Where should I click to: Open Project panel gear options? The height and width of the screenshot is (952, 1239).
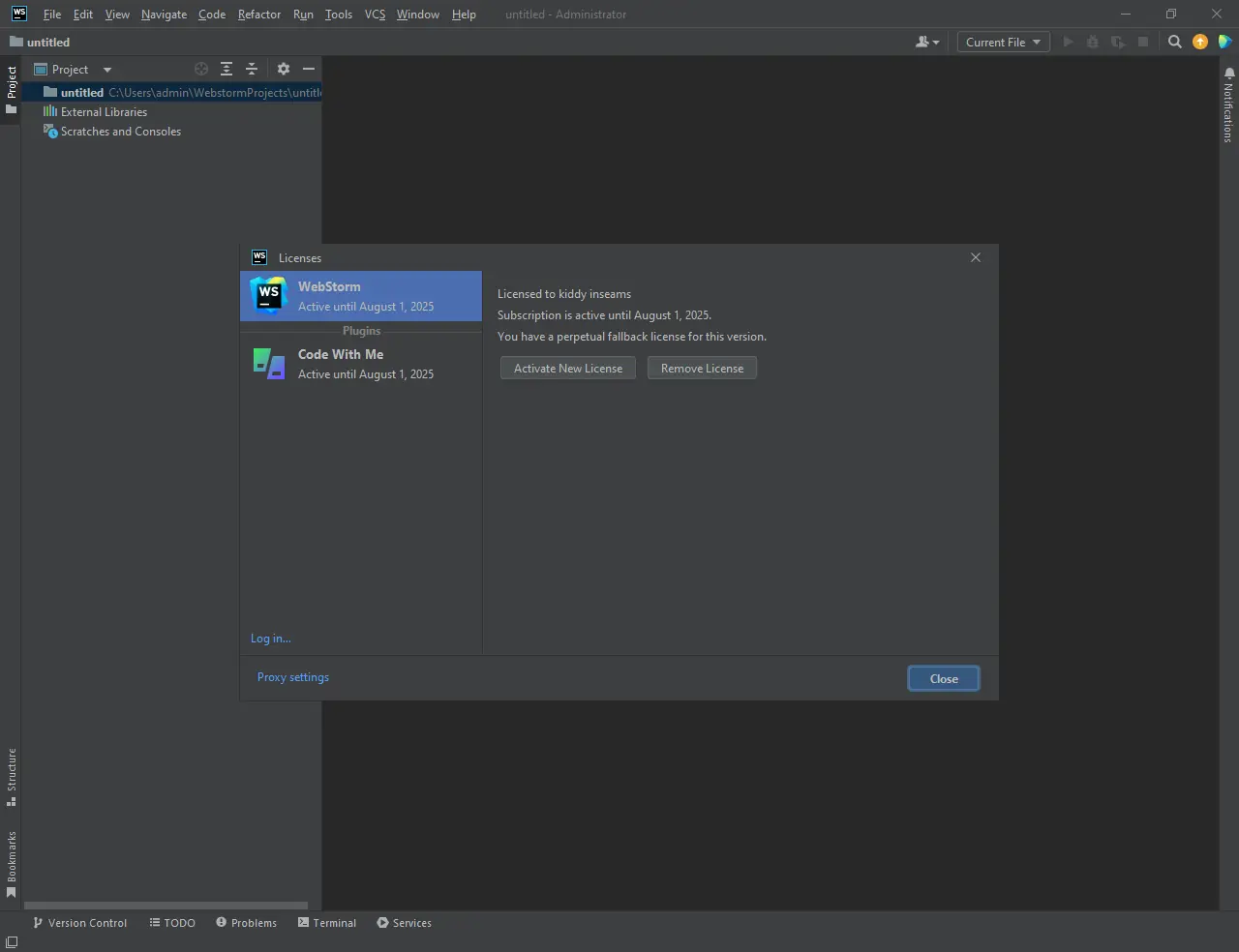[x=284, y=69]
